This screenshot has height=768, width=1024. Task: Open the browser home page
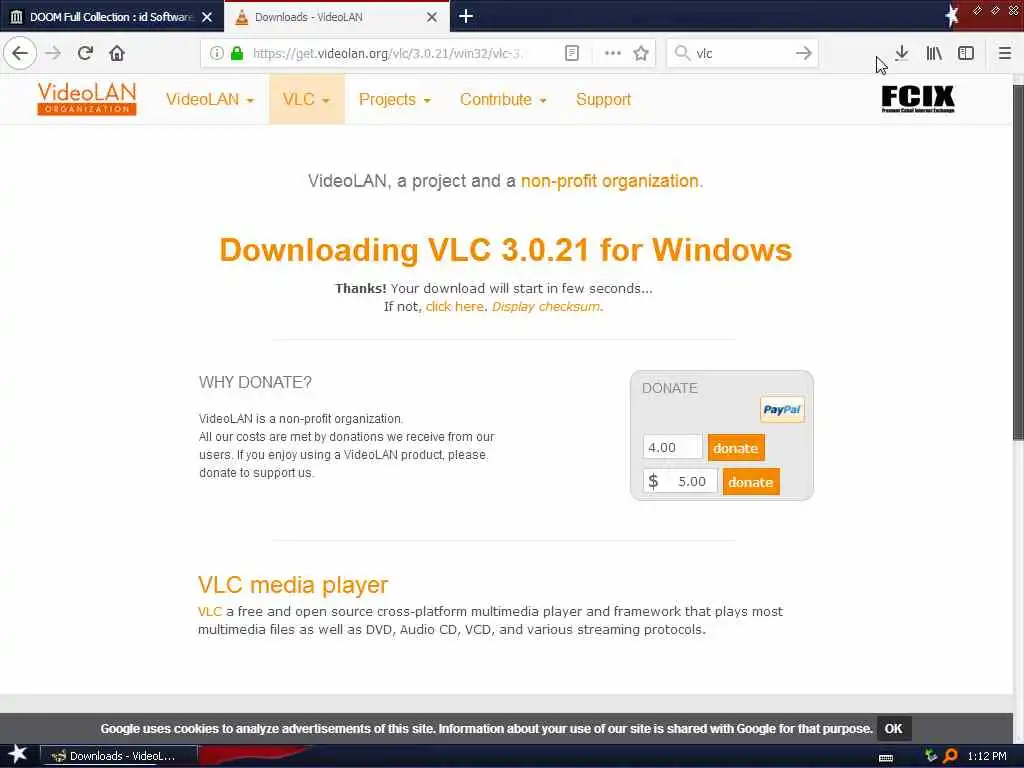(117, 53)
